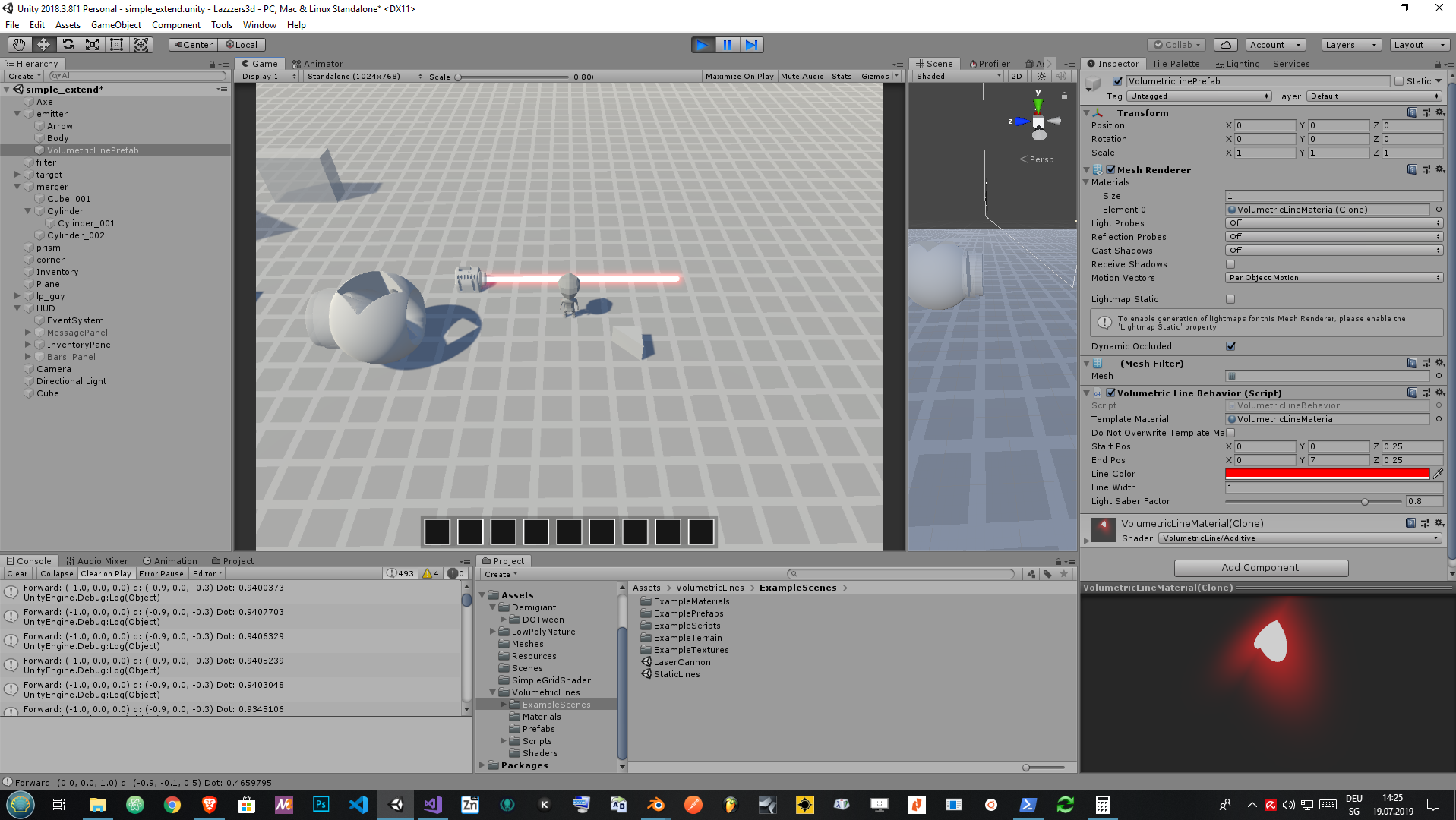Enable the Receive Shadows checkbox
Image resolution: width=1456 pixels, height=820 pixels.
pyautogui.click(x=1230, y=264)
